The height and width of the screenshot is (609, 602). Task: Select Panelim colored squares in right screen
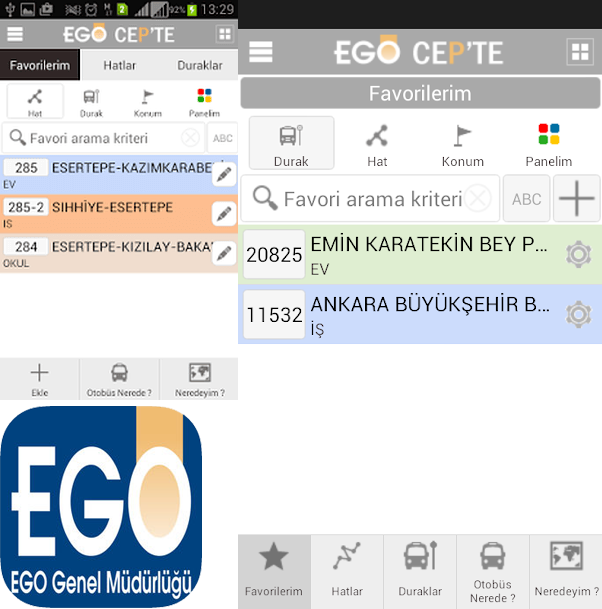pyautogui.click(x=549, y=144)
